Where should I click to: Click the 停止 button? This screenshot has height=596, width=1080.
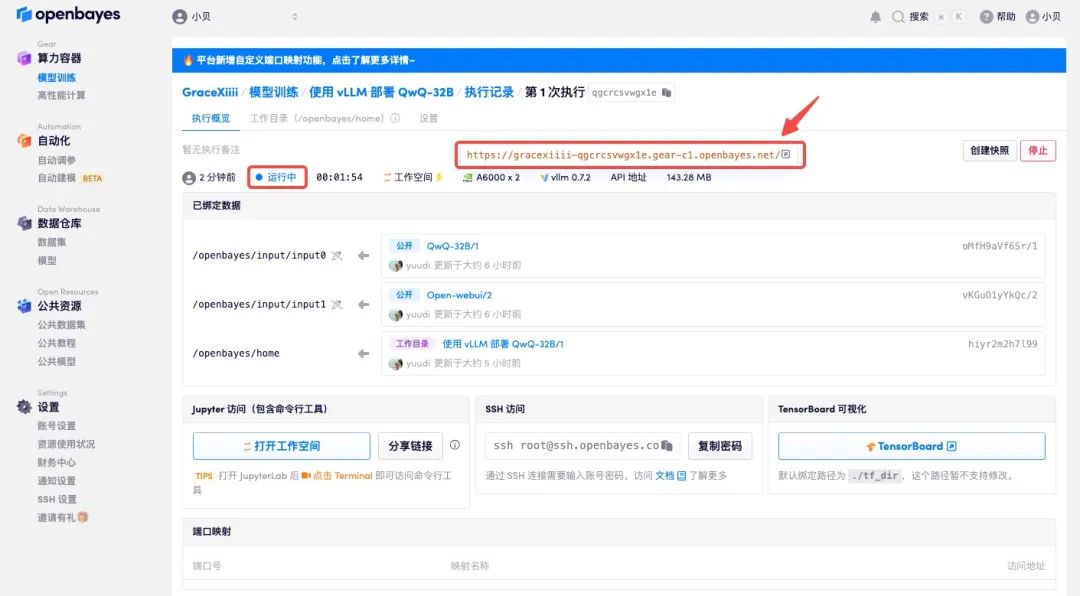click(x=1037, y=151)
